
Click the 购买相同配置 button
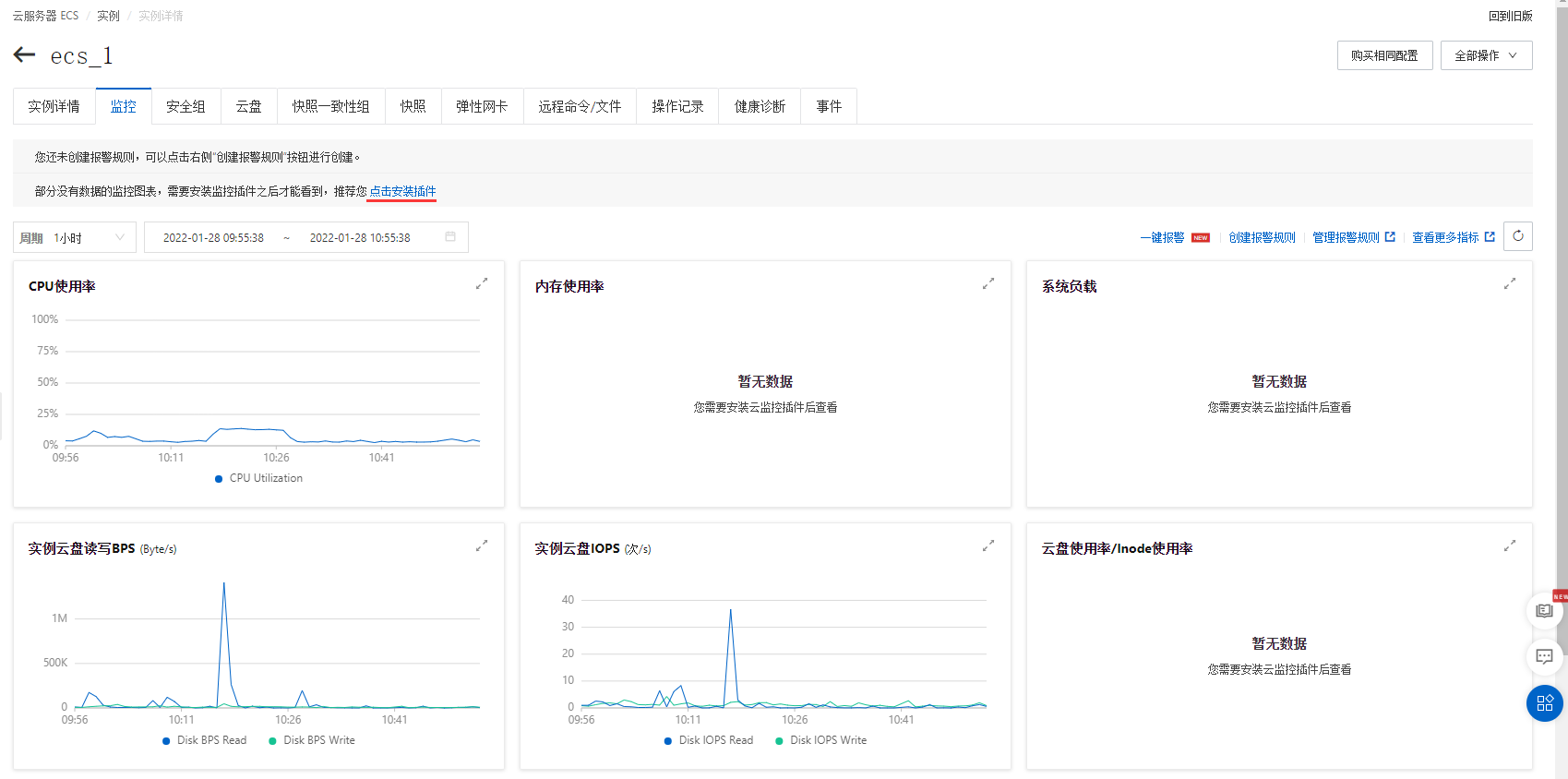pyautogui.click(x=1384, y=55)
